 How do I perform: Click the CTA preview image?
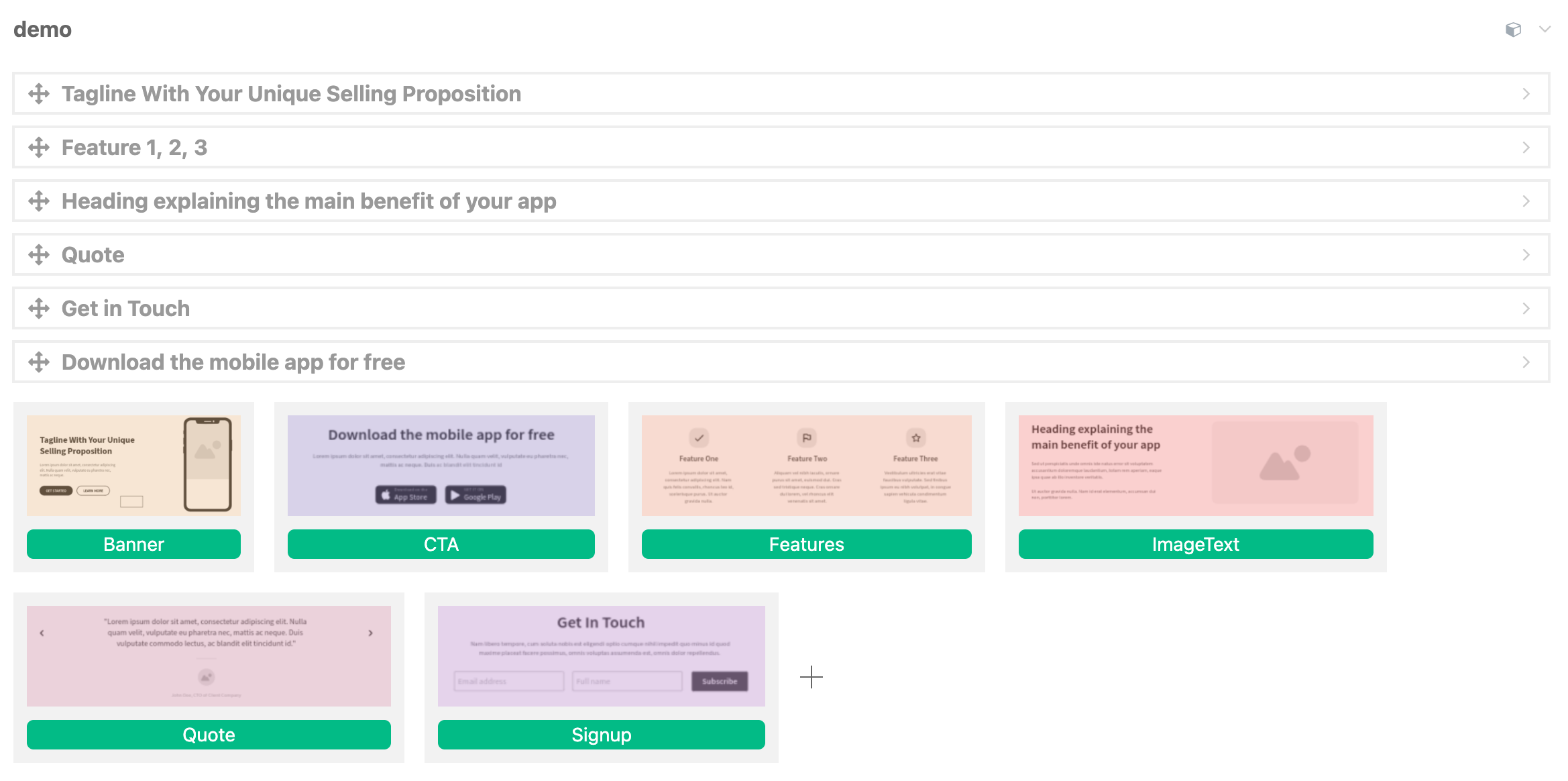click(x=441, y=466)
